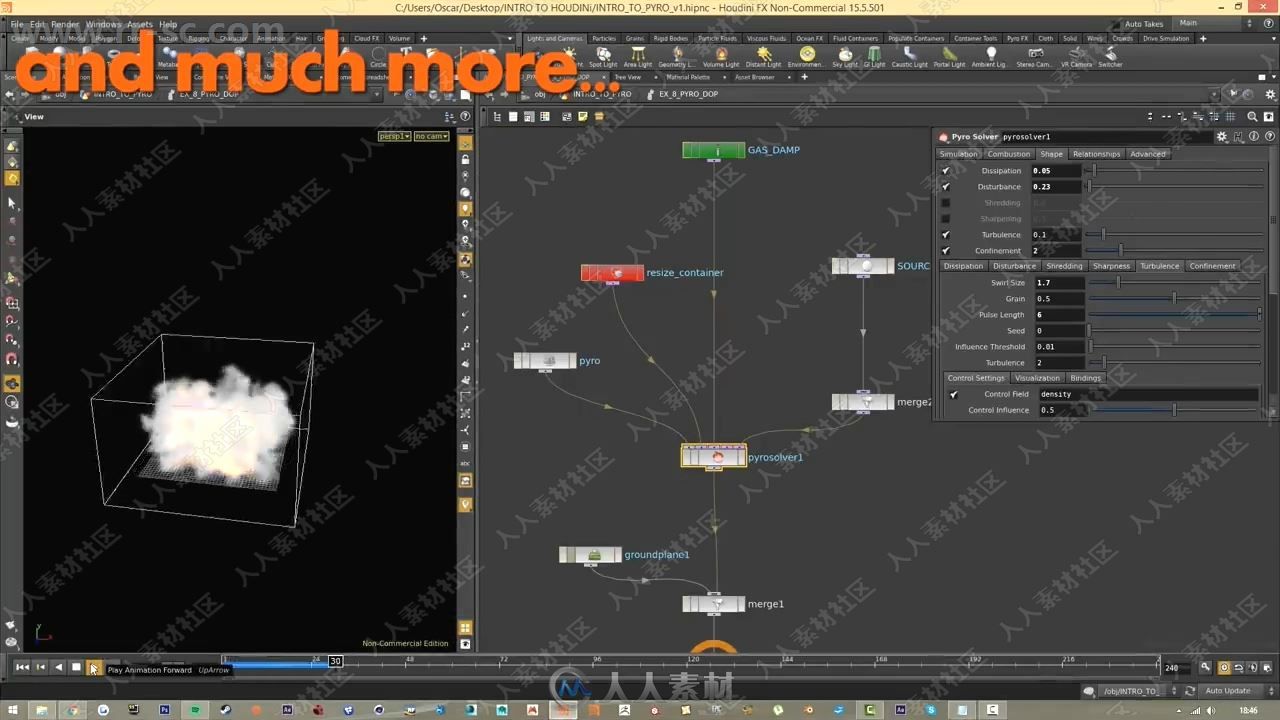Open the Pyro FX shelf tab
Image resolution: width=1280 pixels, height=720 pixels.
(x=1017, y=38)
